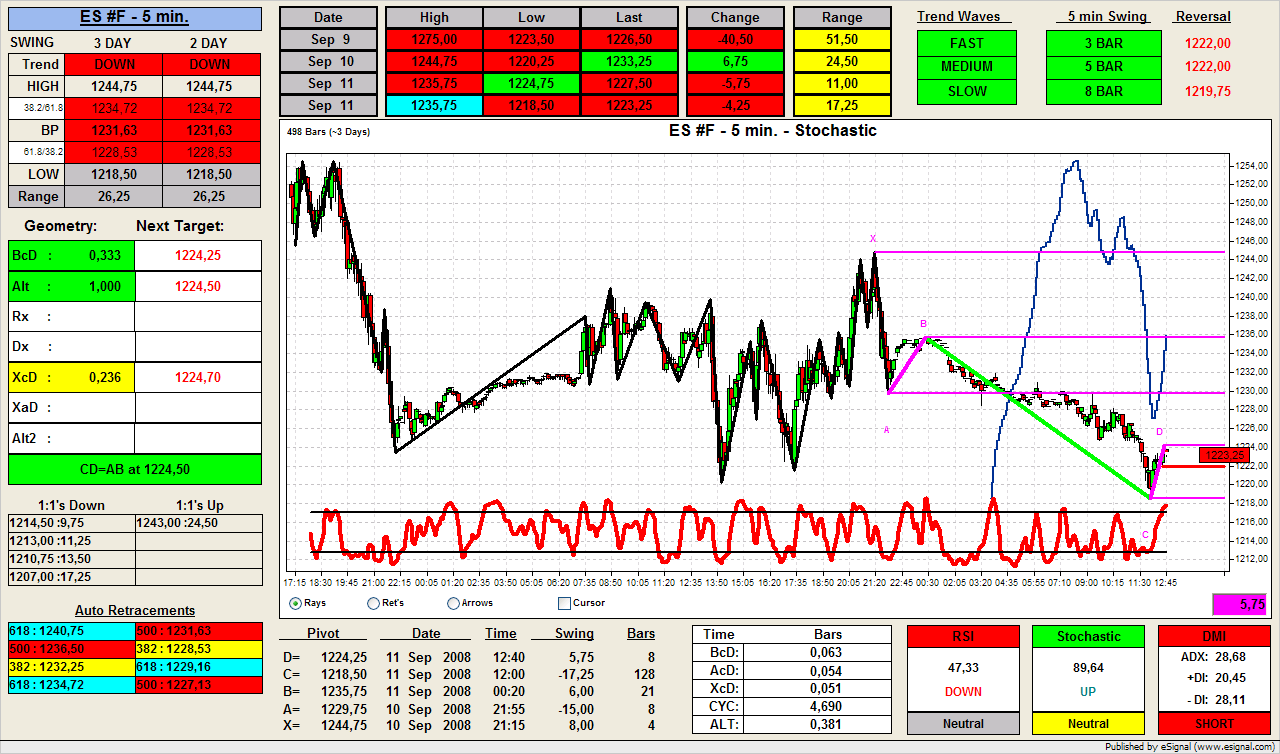The image size is (1280, 754).
Task: Click the '1214,50 :9,75' 1:1 down entry
Action: click(70, 522)
